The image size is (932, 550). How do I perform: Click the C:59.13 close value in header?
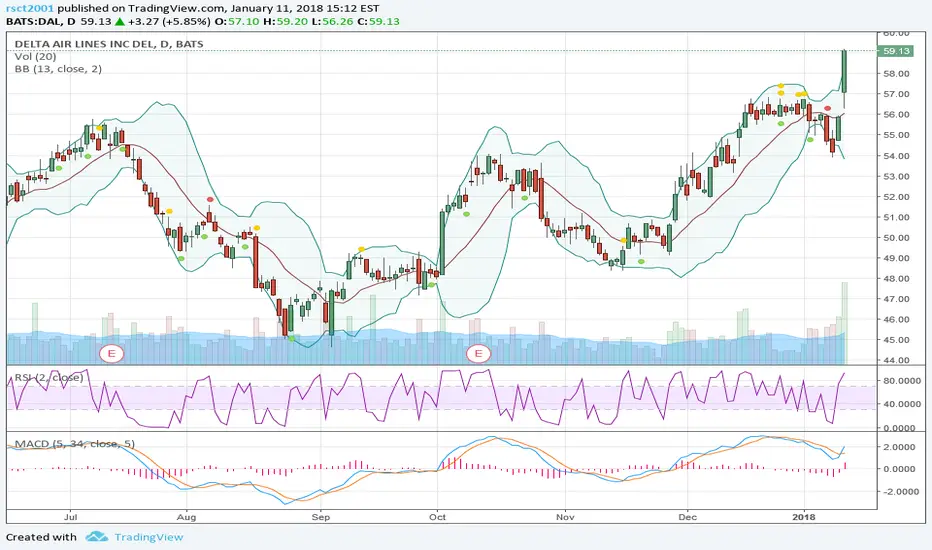coord(378,21)
